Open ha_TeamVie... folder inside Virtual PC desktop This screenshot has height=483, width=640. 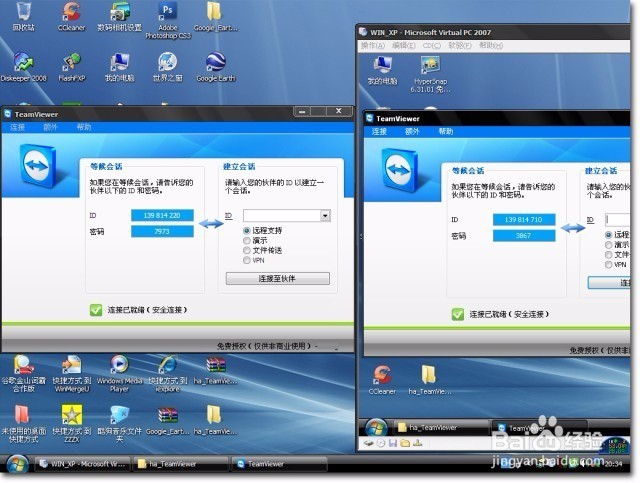(x=429, y=380)
